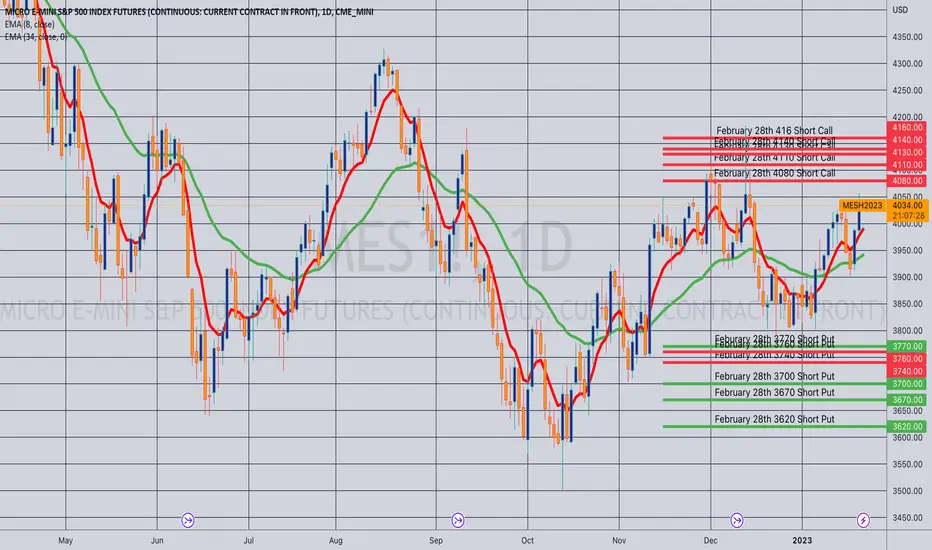
Task: Click the May label on time axis
Action: (x=65, y=540)
